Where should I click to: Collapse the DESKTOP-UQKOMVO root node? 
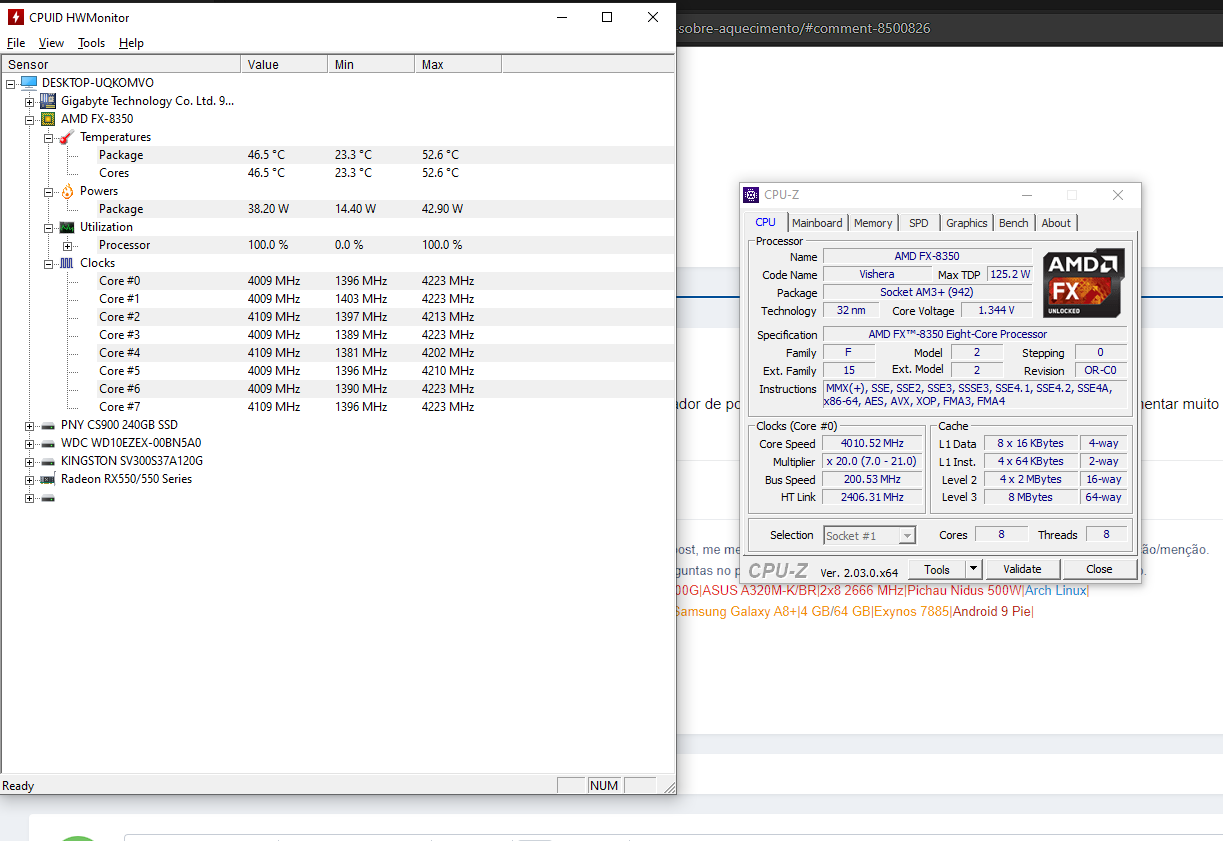tap(10, 83)
